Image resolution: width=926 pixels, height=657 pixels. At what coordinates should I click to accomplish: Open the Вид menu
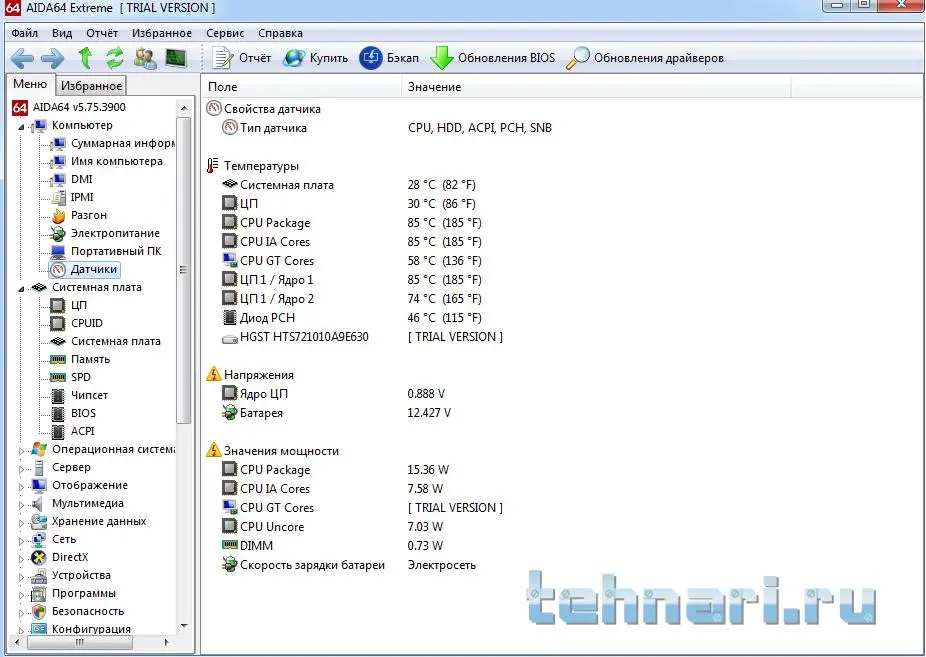(x=62, y=33)
